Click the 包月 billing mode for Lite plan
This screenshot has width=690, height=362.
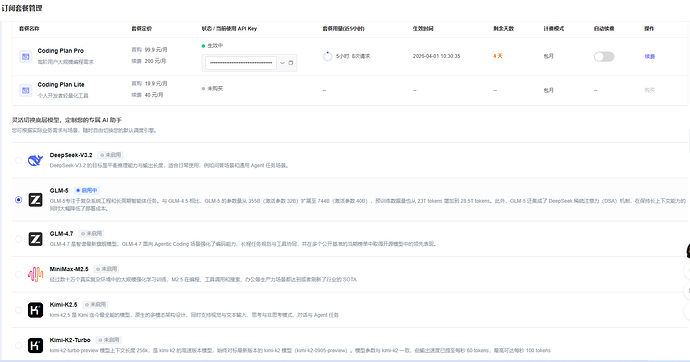pos(548,90)
